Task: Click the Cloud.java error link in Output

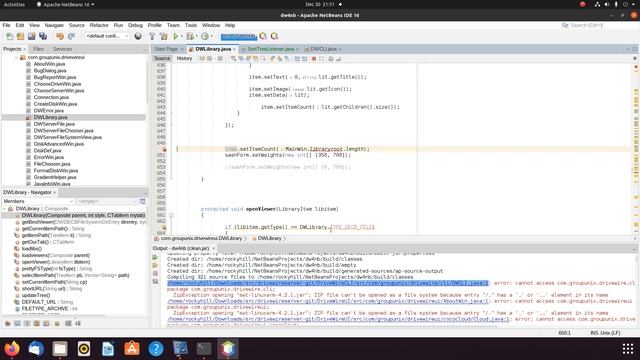Action: (338, 319)
